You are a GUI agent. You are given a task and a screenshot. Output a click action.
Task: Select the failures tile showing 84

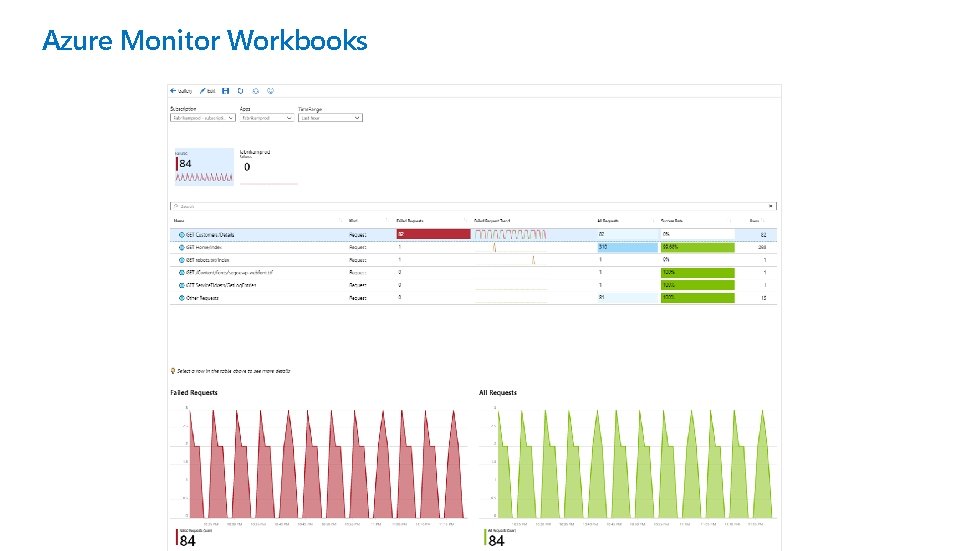204,167
